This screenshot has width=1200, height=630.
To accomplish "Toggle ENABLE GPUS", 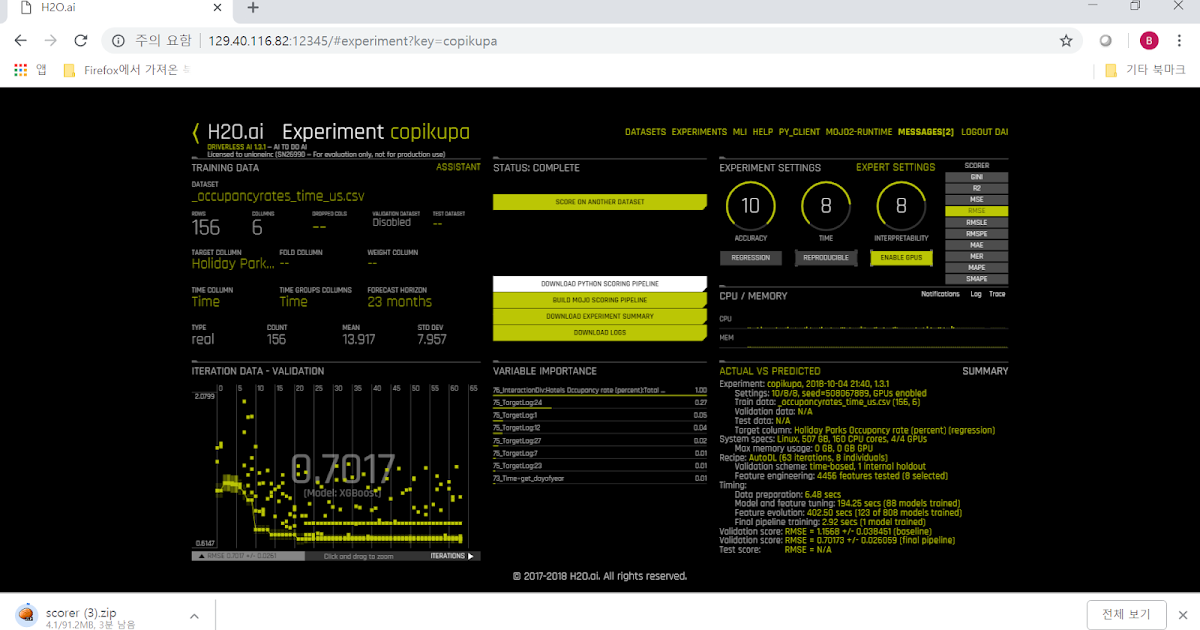I will click(x=901, y=258).
